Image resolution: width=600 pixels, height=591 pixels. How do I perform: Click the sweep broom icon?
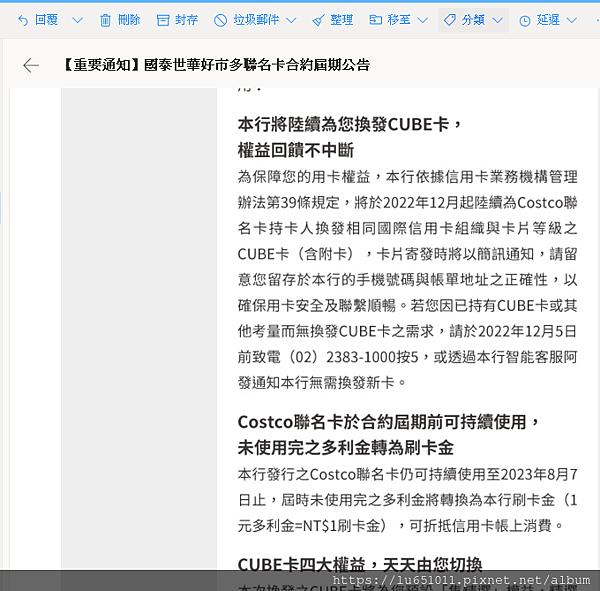tap(318, 20)
